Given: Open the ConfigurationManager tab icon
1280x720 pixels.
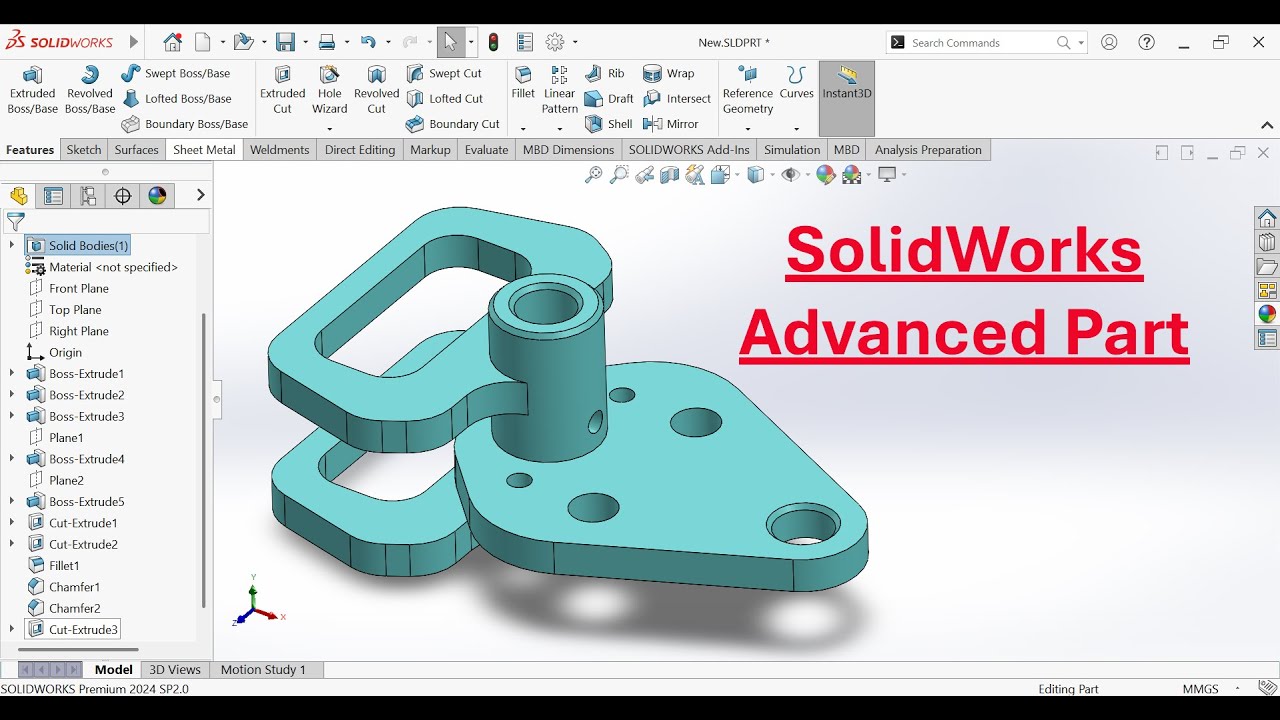Looking at the screenshot, I should (x=88, y=196).
